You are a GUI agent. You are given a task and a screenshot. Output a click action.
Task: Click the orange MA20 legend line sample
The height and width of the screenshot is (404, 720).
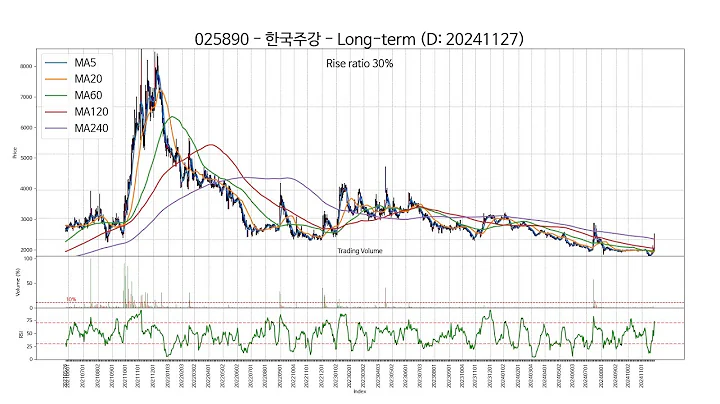(x=56, y=79)
